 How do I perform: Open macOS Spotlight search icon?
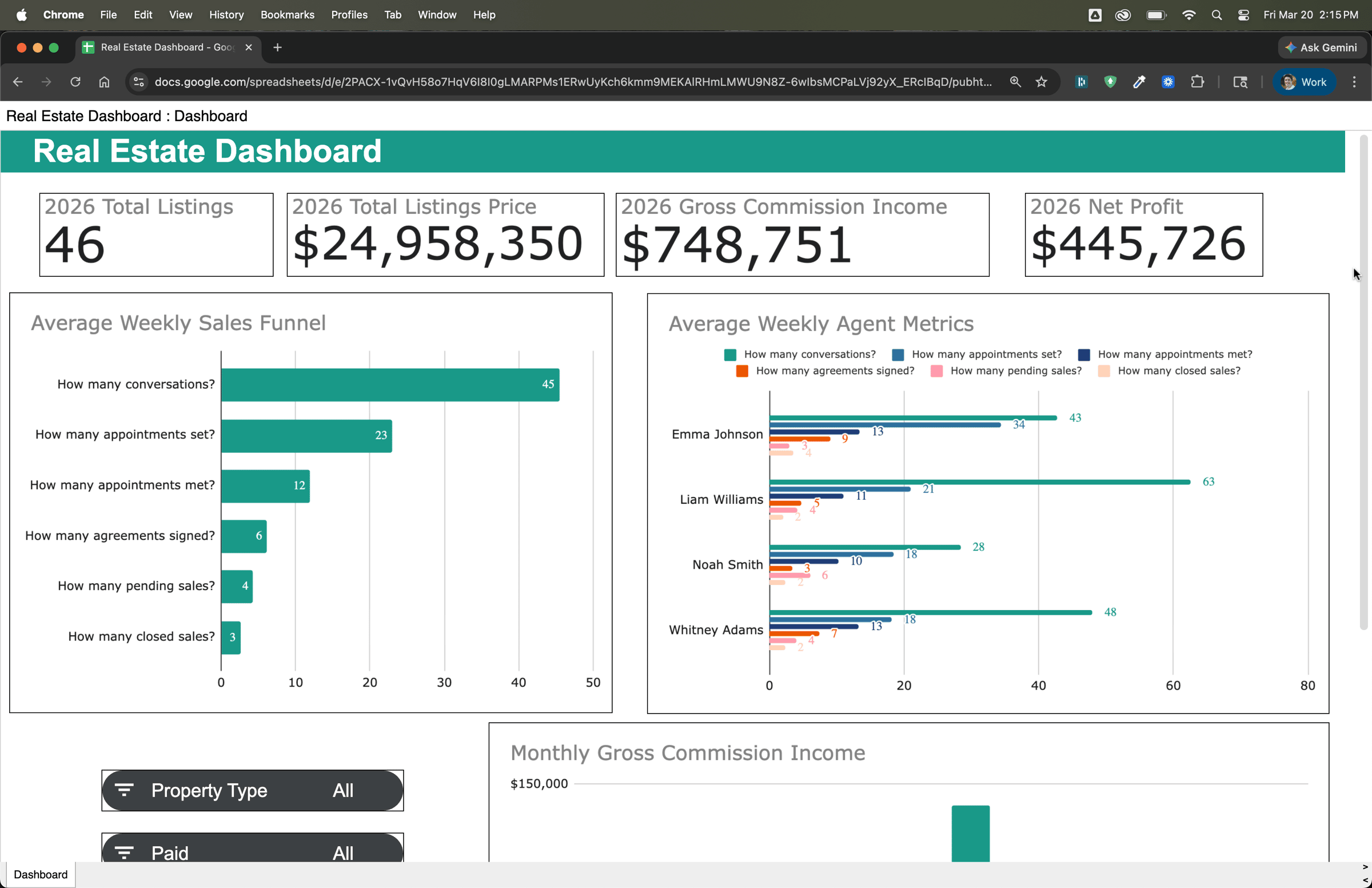click(1217, 15)
